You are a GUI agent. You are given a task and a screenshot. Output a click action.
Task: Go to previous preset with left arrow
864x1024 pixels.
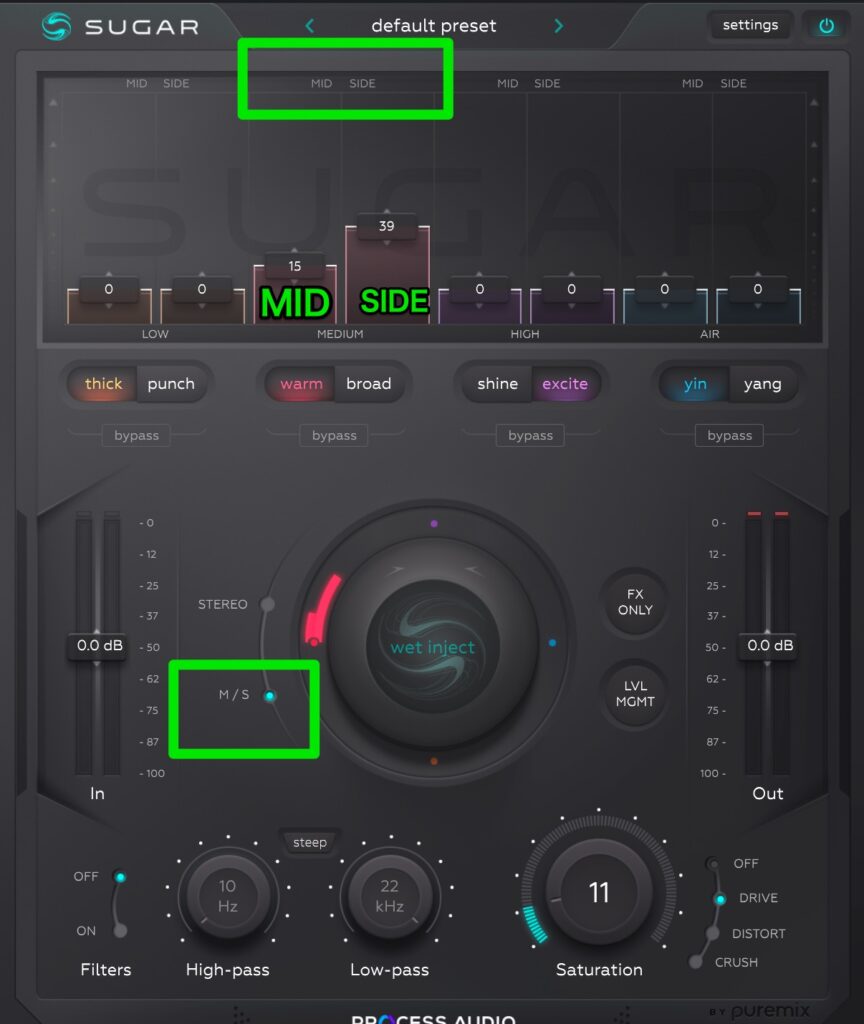tap(309, 26)
